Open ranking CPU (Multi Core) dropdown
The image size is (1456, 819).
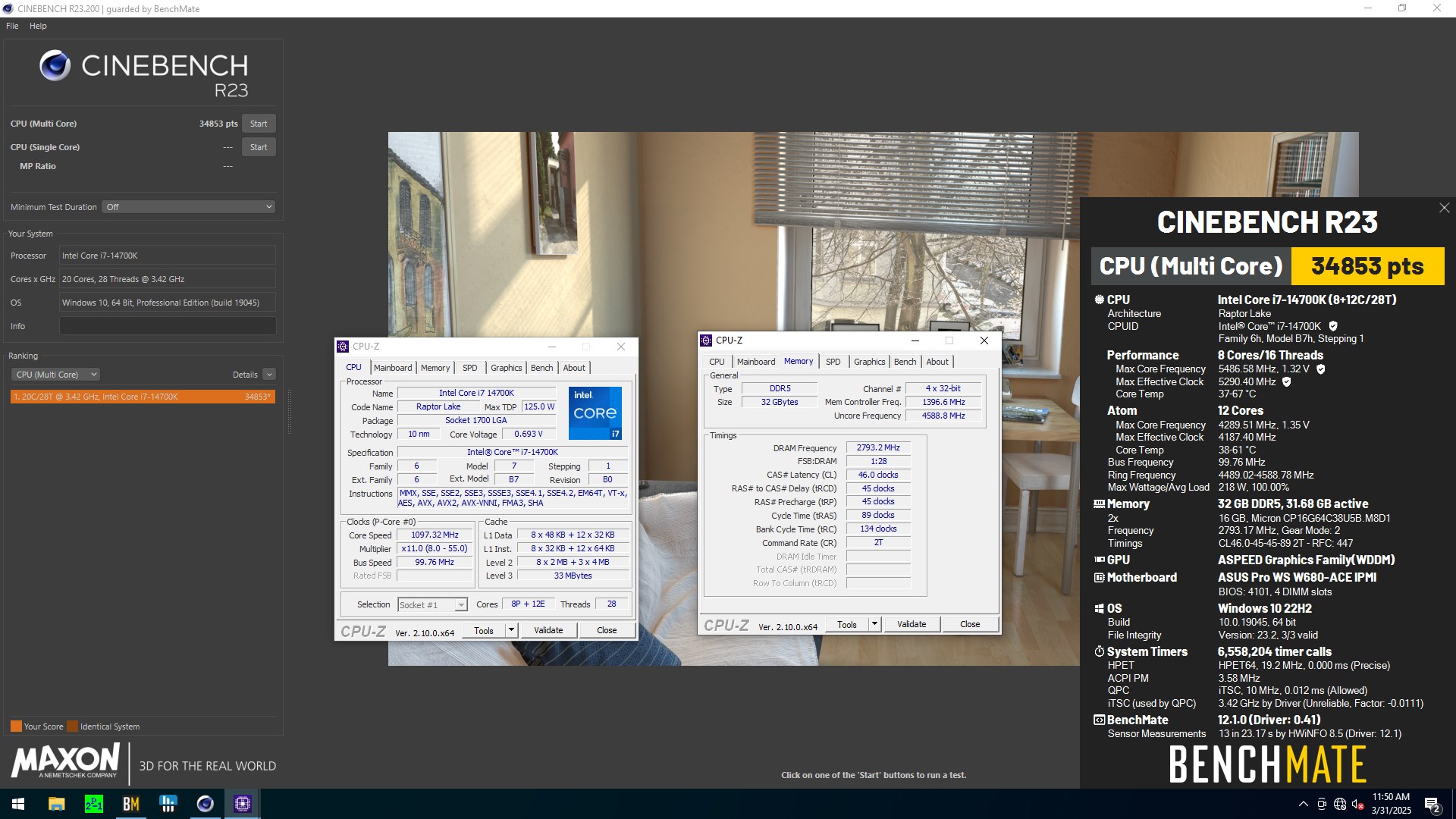point(55,375)
